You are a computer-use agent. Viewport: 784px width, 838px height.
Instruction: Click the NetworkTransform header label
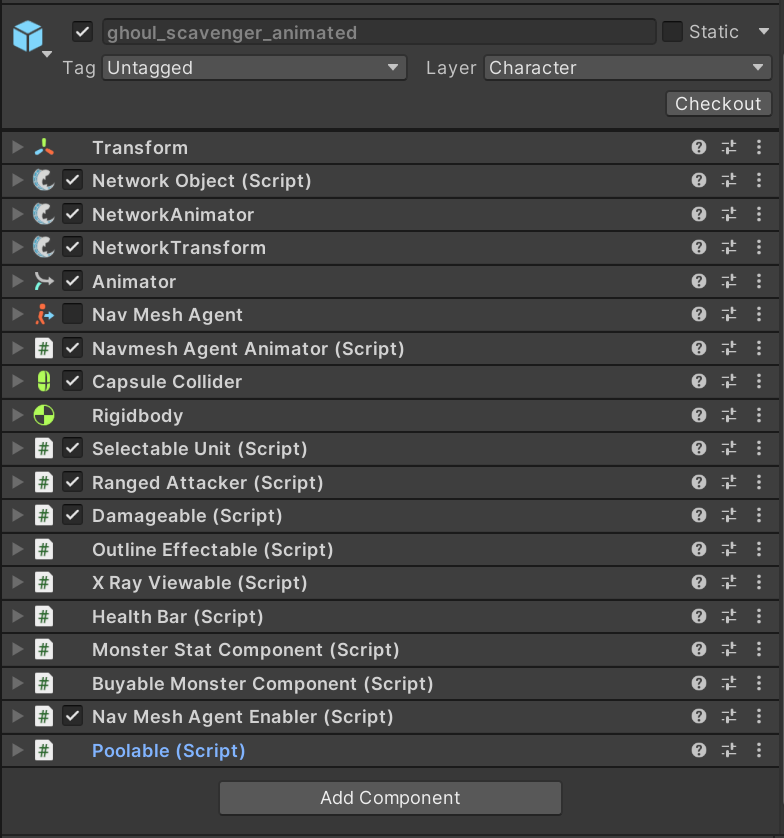point(178,247)
